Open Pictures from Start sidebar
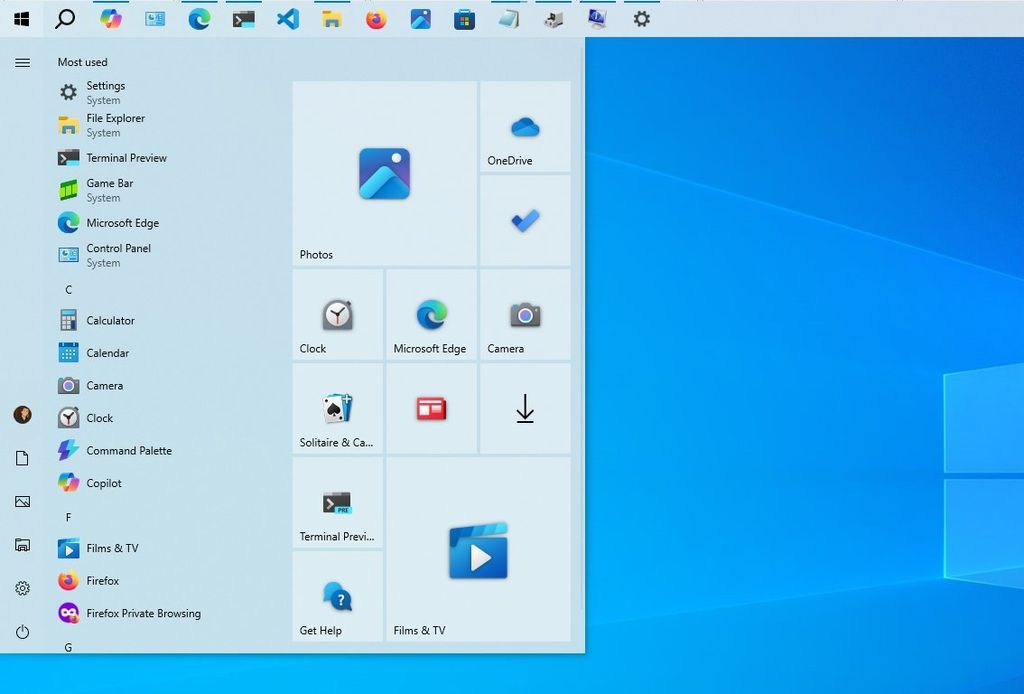1024x694 pixels. coord(22,501)
